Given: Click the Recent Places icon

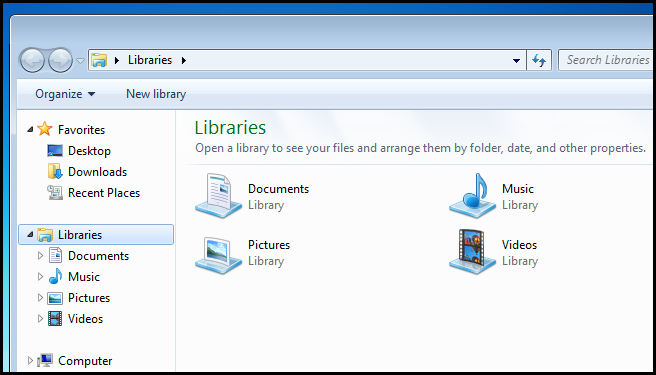Looking at the screenshot, I should [55, 193].
